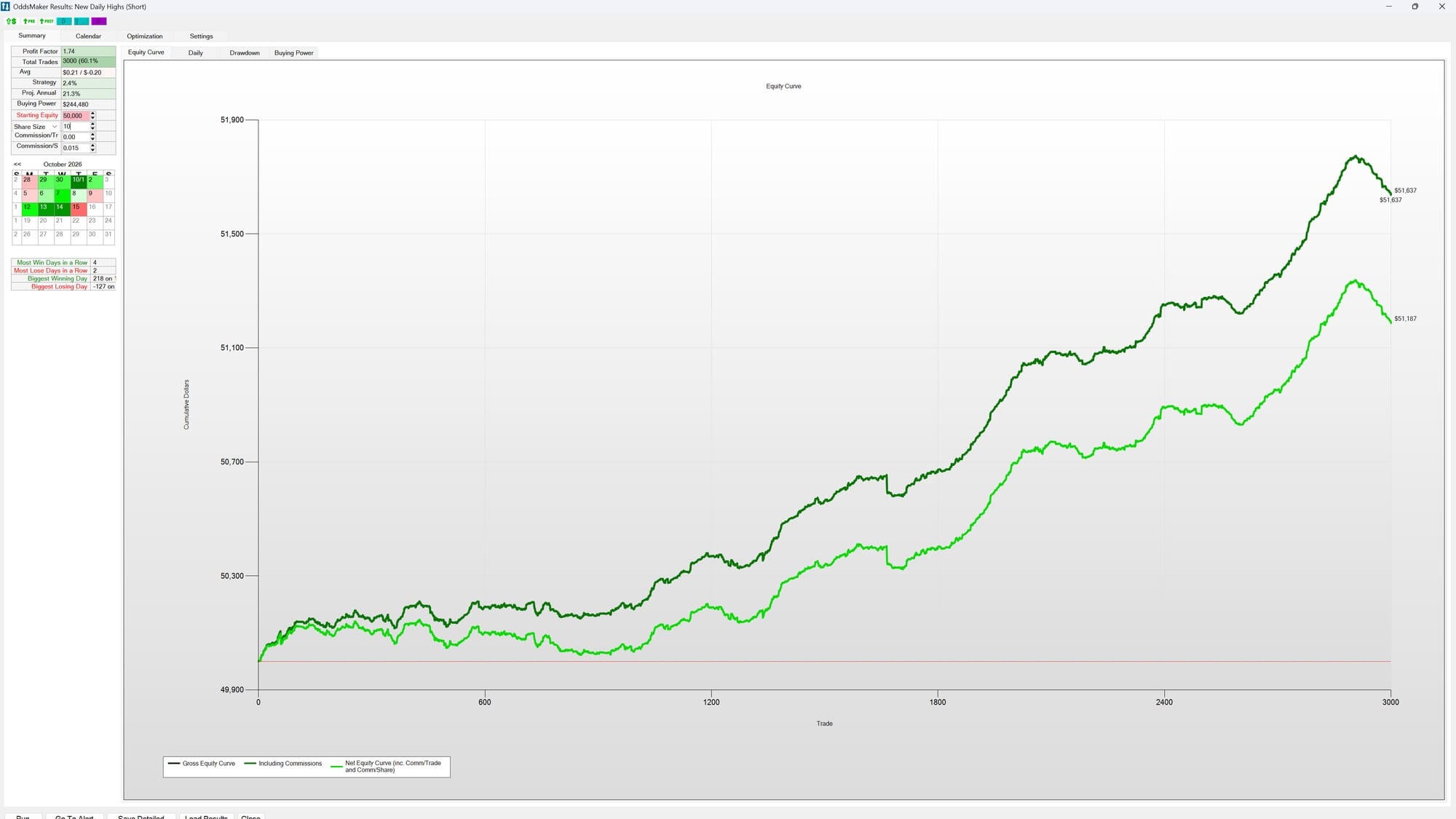The height and width of the screenshot is (819, 1456).
Task: Click the Commission/S value field
Action: coord(75,148)
